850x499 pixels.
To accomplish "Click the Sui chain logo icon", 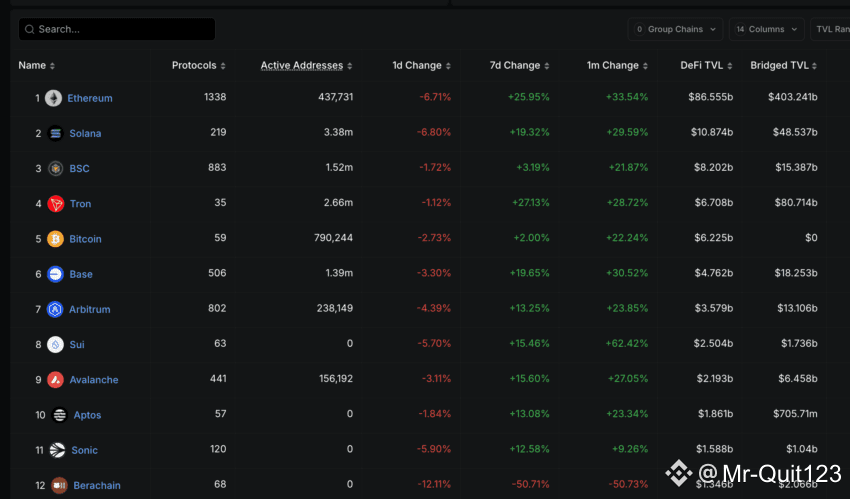I will pyautogui.click(x=55, y=345).
